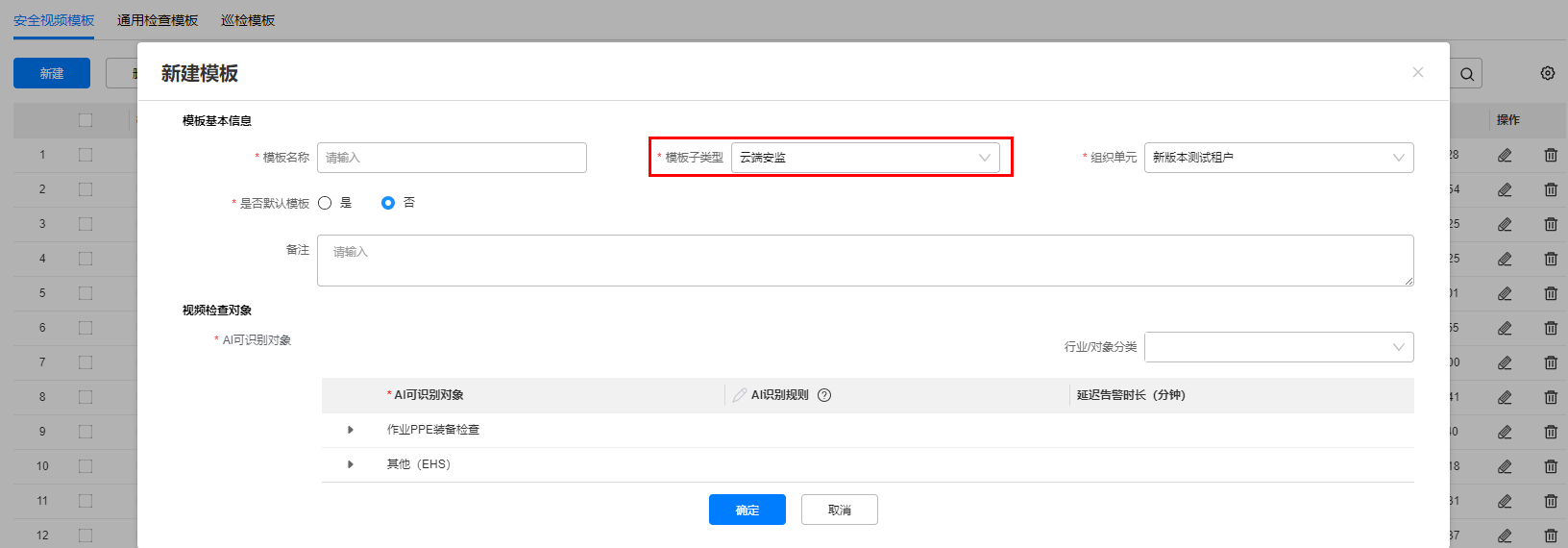1568x548 pixels.
Task: Click the delete trash icon in row 1
Action: pos(1551,155)
